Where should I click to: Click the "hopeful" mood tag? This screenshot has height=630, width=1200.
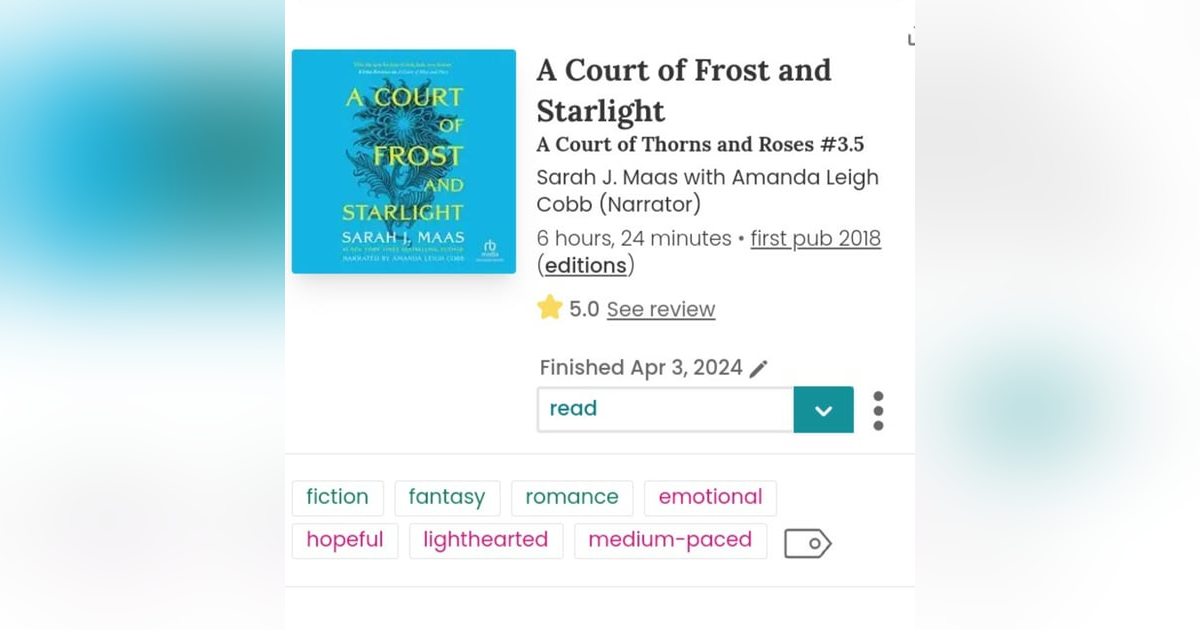(x=345, y=540)
